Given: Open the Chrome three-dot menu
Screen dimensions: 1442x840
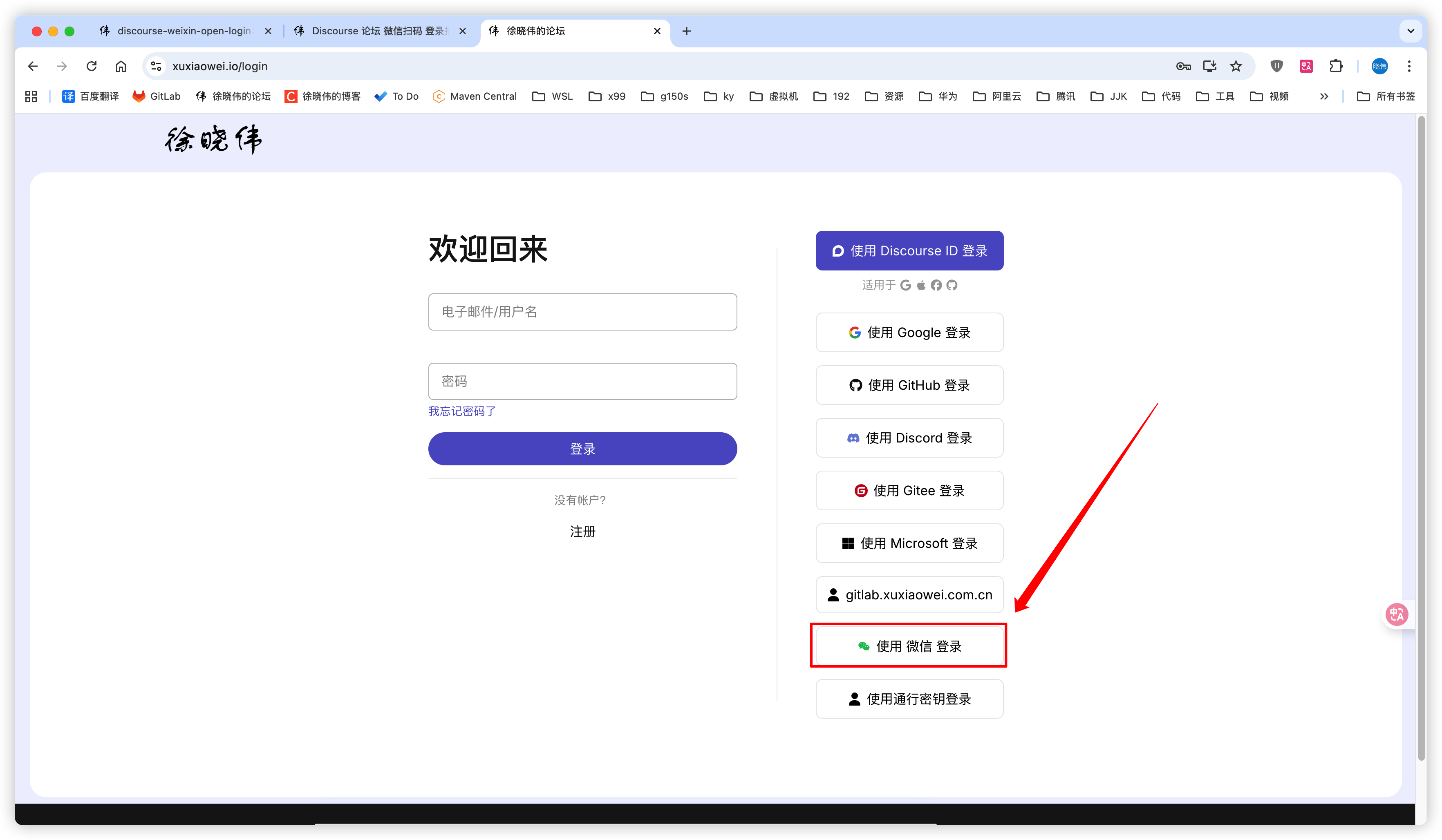Looking at the screenshot, I should tap(1409, 66).
